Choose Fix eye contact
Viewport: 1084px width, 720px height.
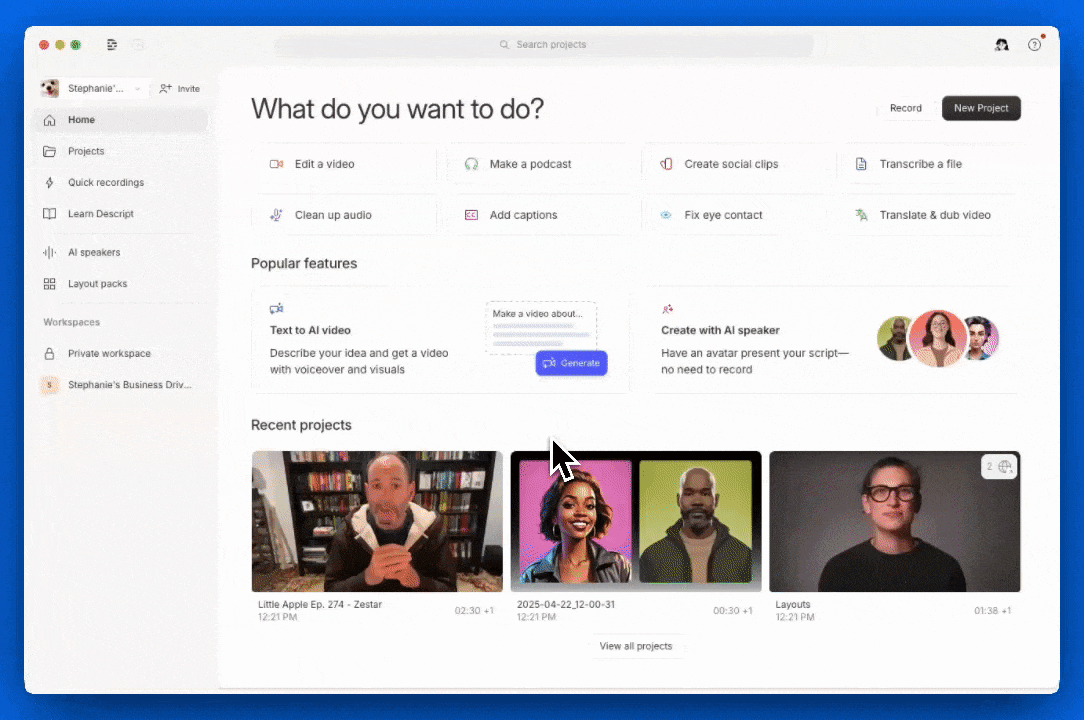coord(735,215)
